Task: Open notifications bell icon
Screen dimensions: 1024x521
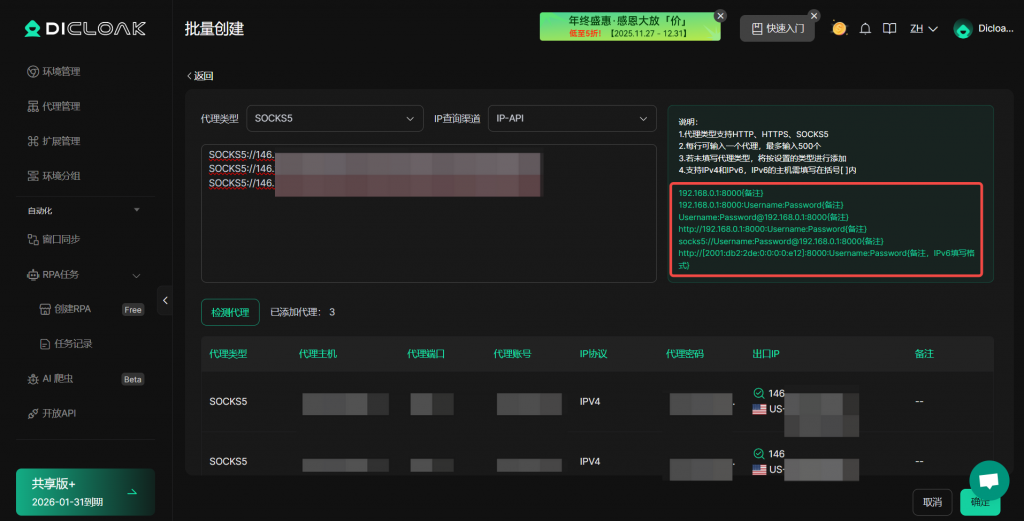Action: coord(866,29)
